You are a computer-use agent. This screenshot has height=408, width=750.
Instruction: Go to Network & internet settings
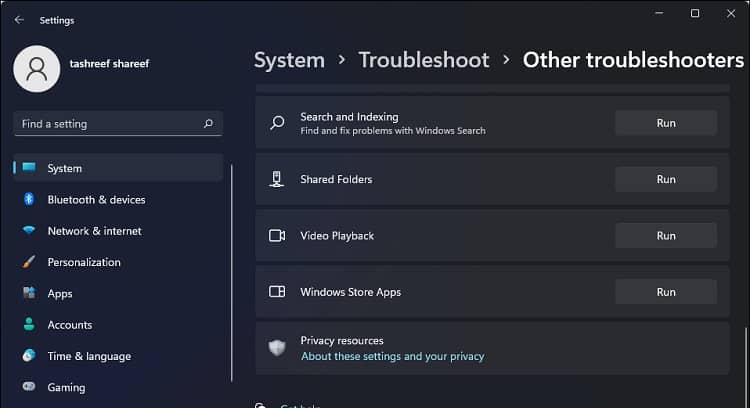point(118,231)
